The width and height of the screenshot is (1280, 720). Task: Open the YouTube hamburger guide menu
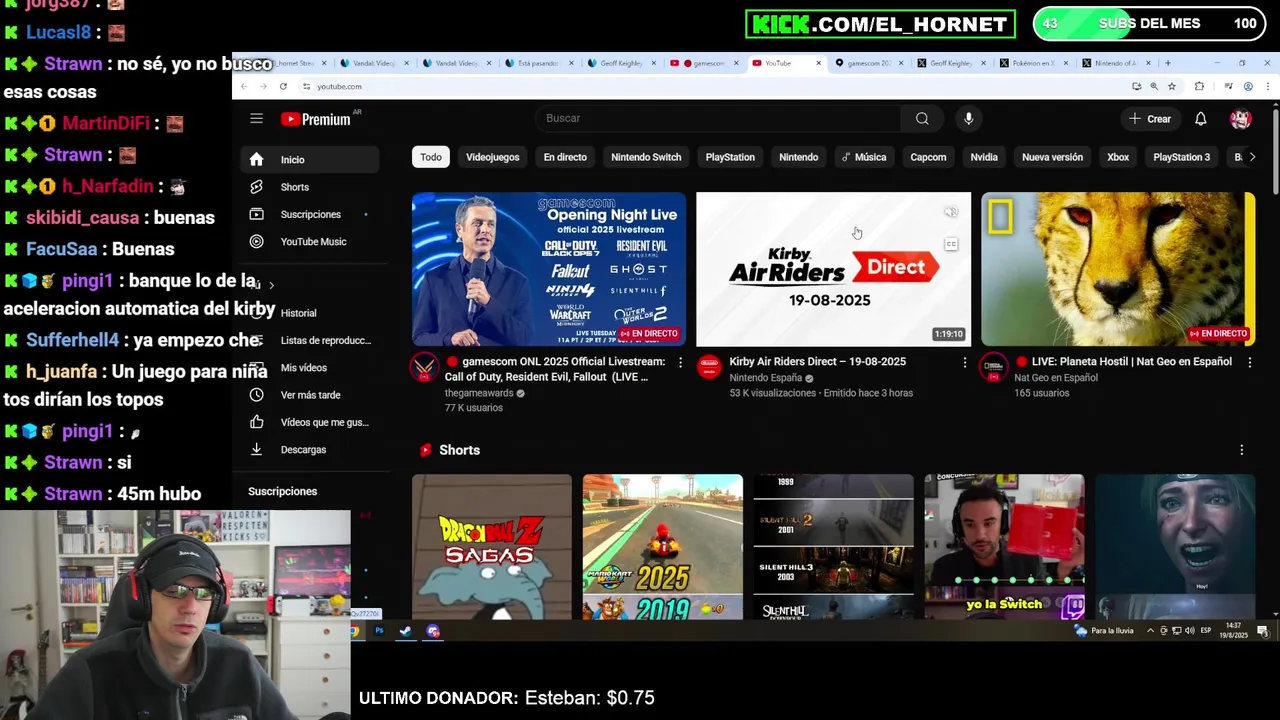pos(256,119)
